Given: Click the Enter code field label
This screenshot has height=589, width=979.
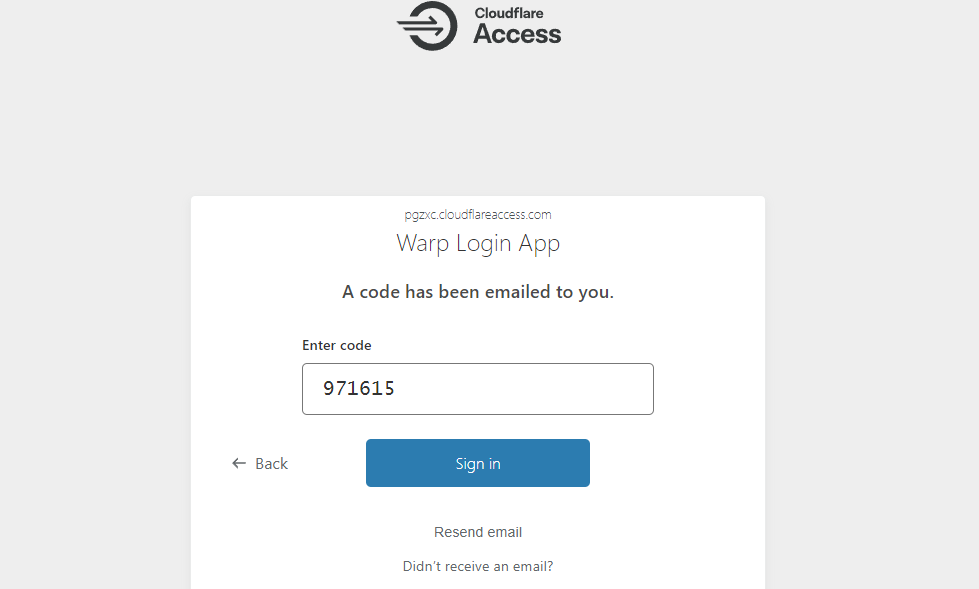Looking at the screenshot, I should (x=337, y=345).
